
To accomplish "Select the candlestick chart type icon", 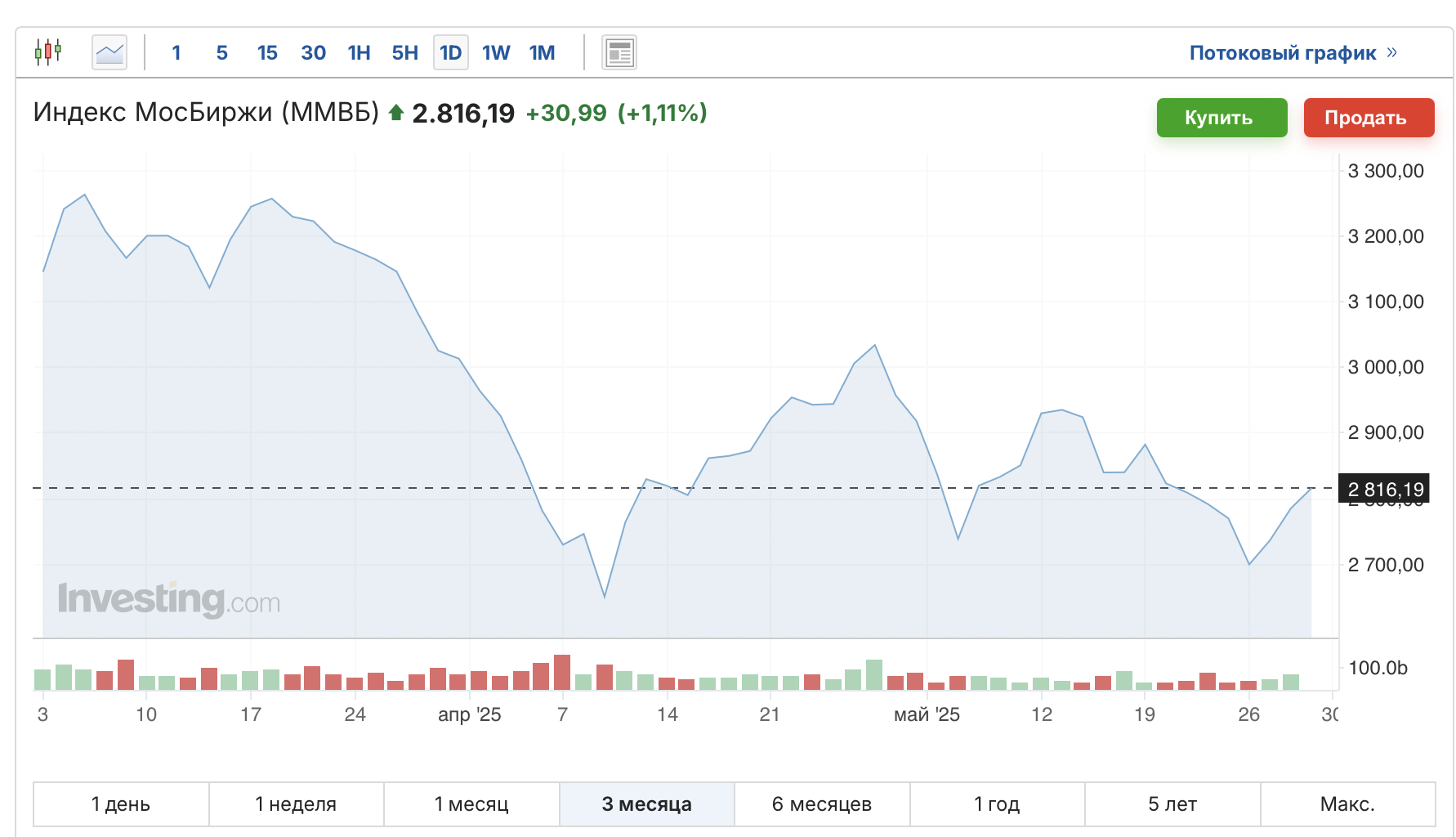I will pyautogui.click(x=48, y=52).
